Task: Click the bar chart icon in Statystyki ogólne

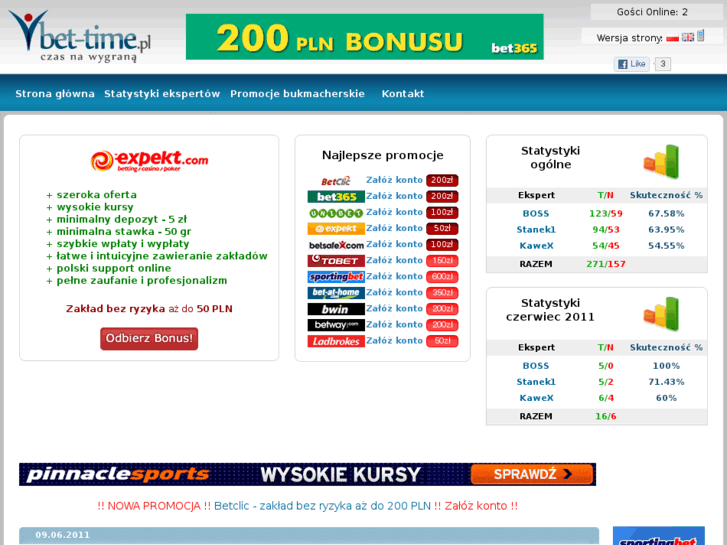Action: pos(662,161)
